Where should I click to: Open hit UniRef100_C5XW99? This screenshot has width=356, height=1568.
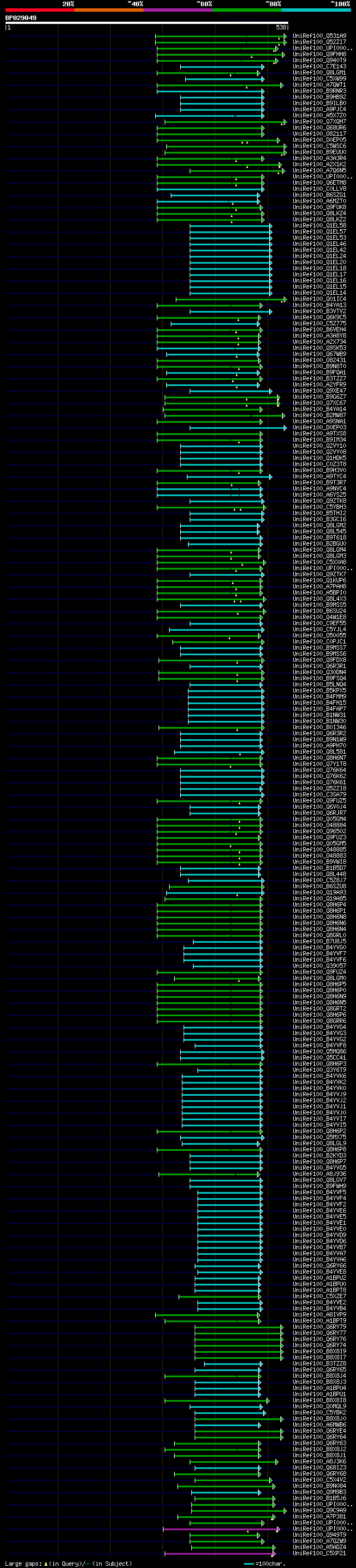[319, 78]
